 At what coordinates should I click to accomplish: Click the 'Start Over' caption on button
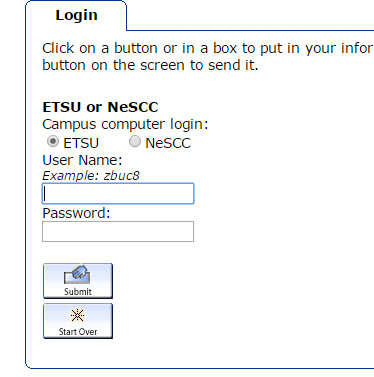point(78,332)
